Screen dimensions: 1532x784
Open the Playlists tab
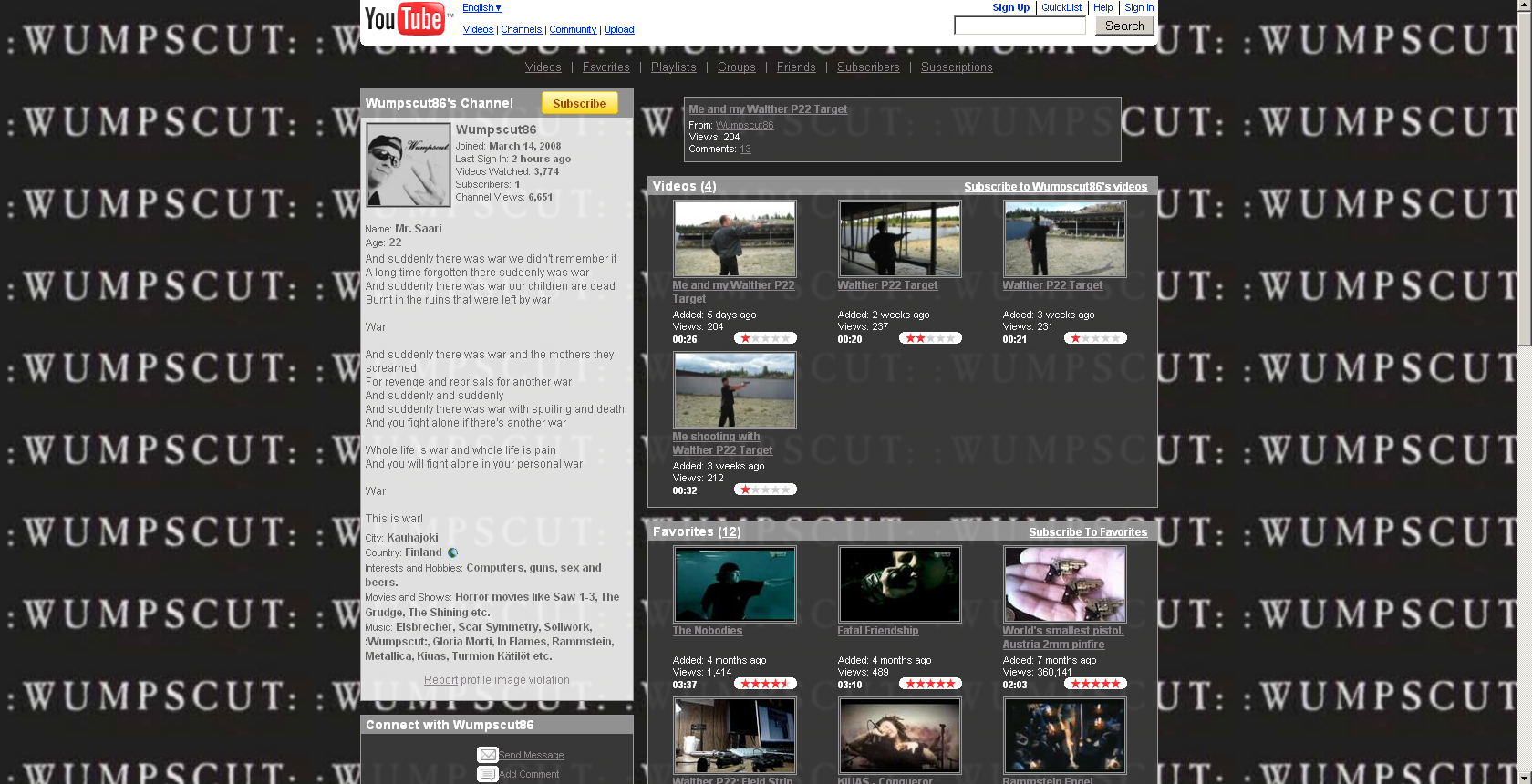673,67
